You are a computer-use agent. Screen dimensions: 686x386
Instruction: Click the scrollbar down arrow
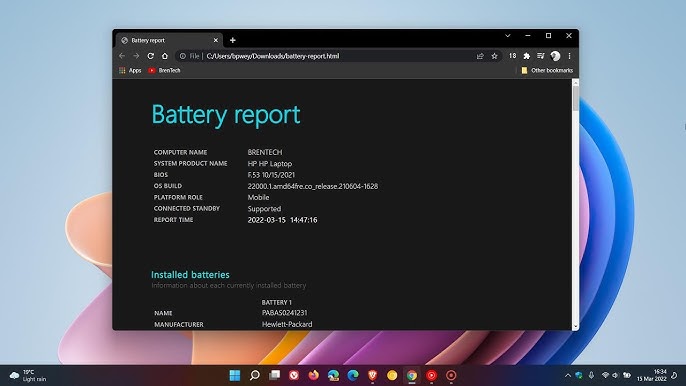[x=575, y=326]
